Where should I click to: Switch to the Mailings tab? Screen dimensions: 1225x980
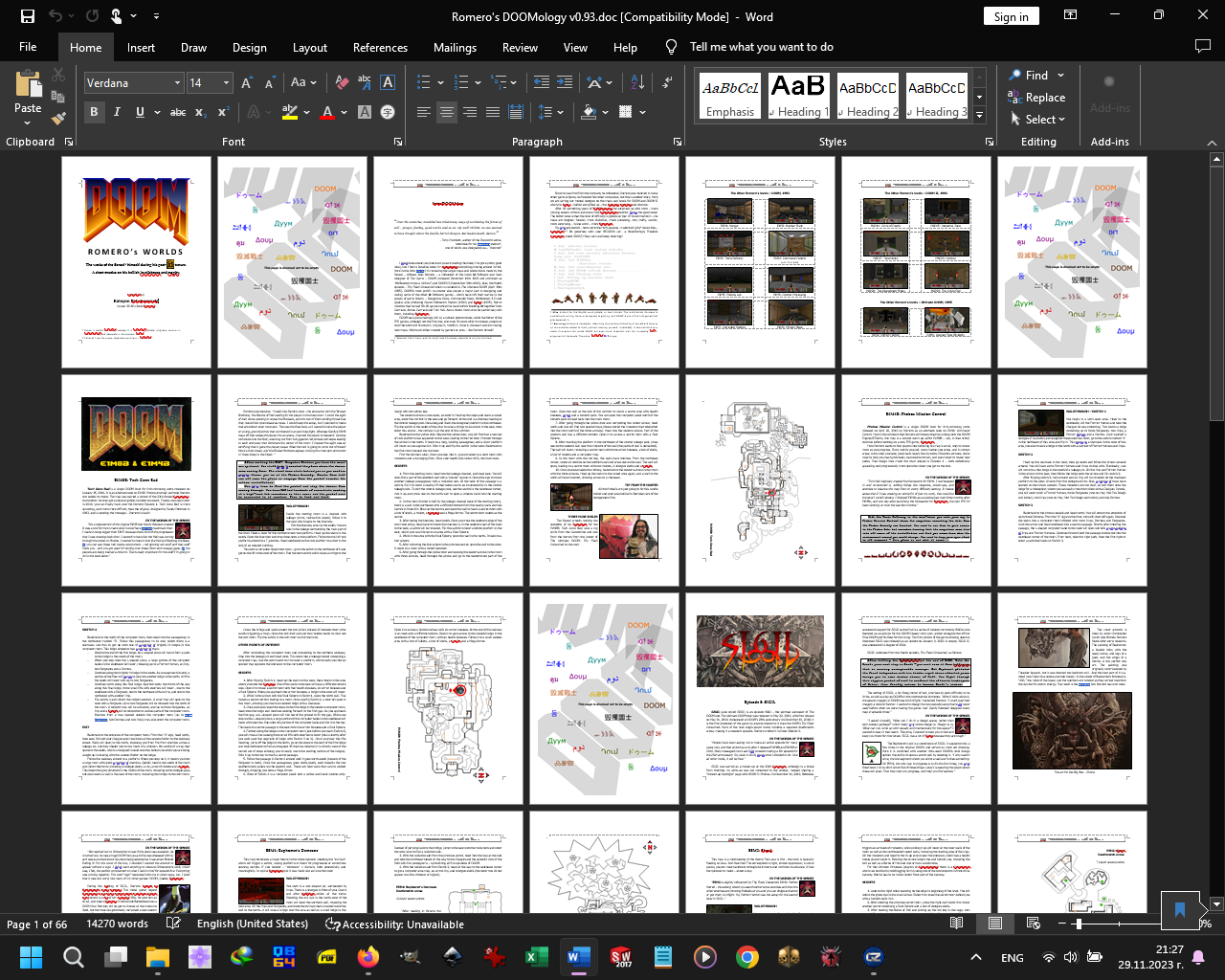(455, 47)
